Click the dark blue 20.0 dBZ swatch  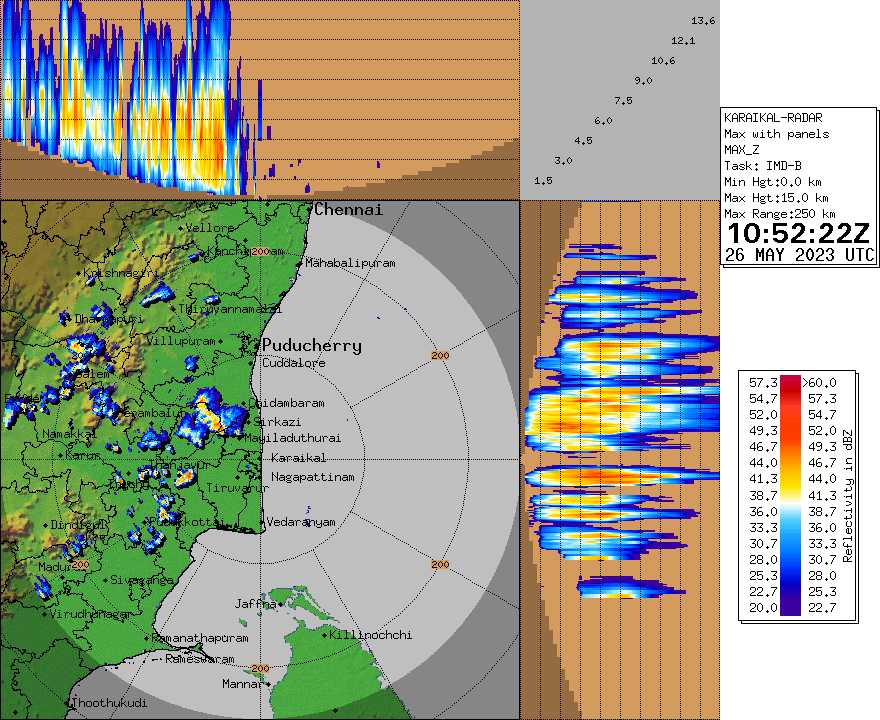(x=791, y=608)
